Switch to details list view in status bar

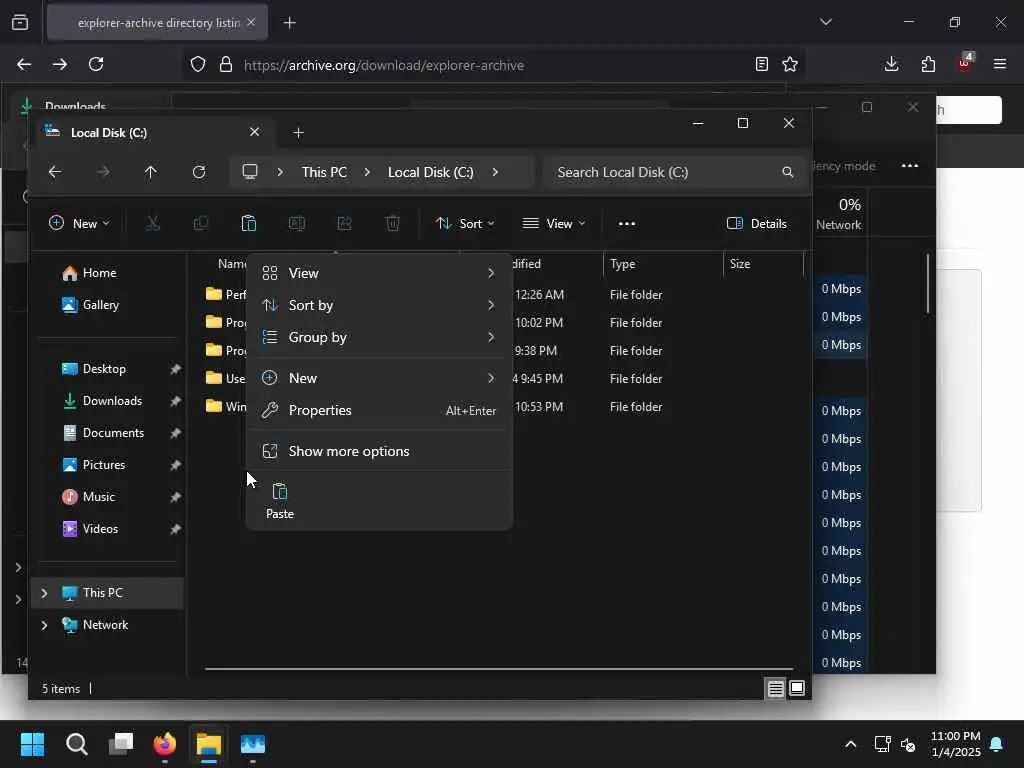click(775, 688)
